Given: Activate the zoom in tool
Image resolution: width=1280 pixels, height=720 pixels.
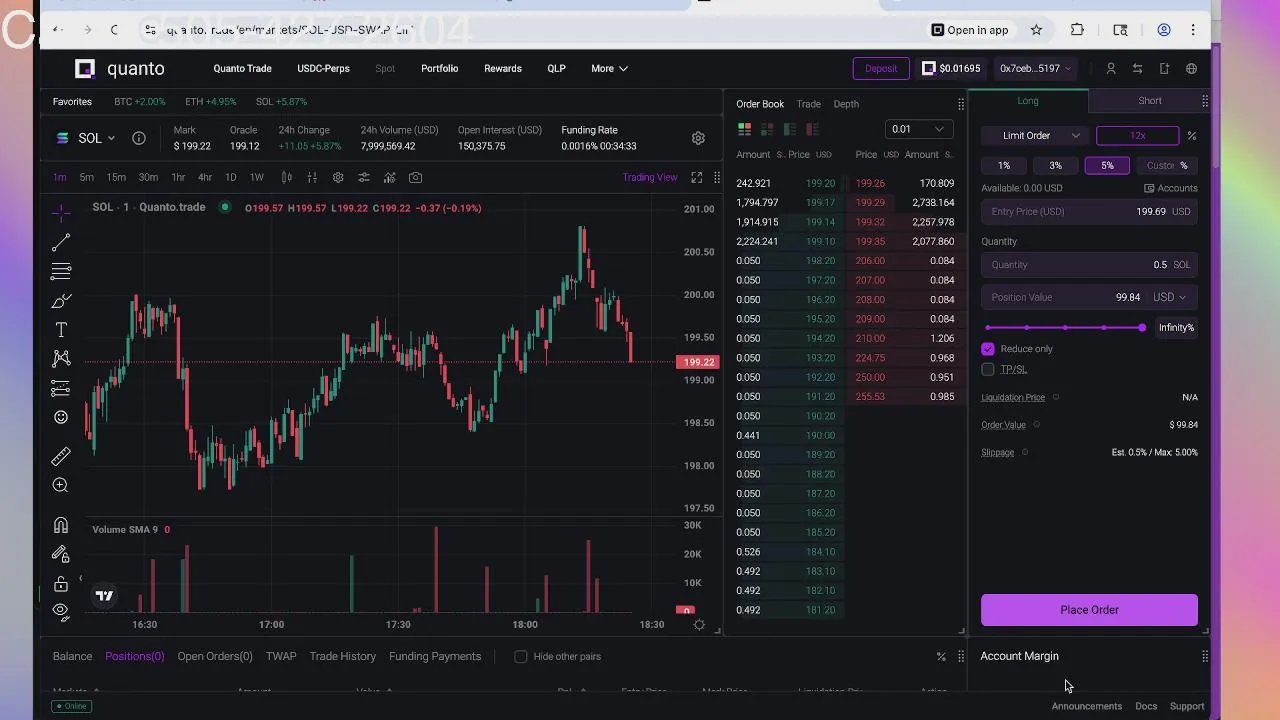Looking at the screenshot, I should tap(61, 485).
